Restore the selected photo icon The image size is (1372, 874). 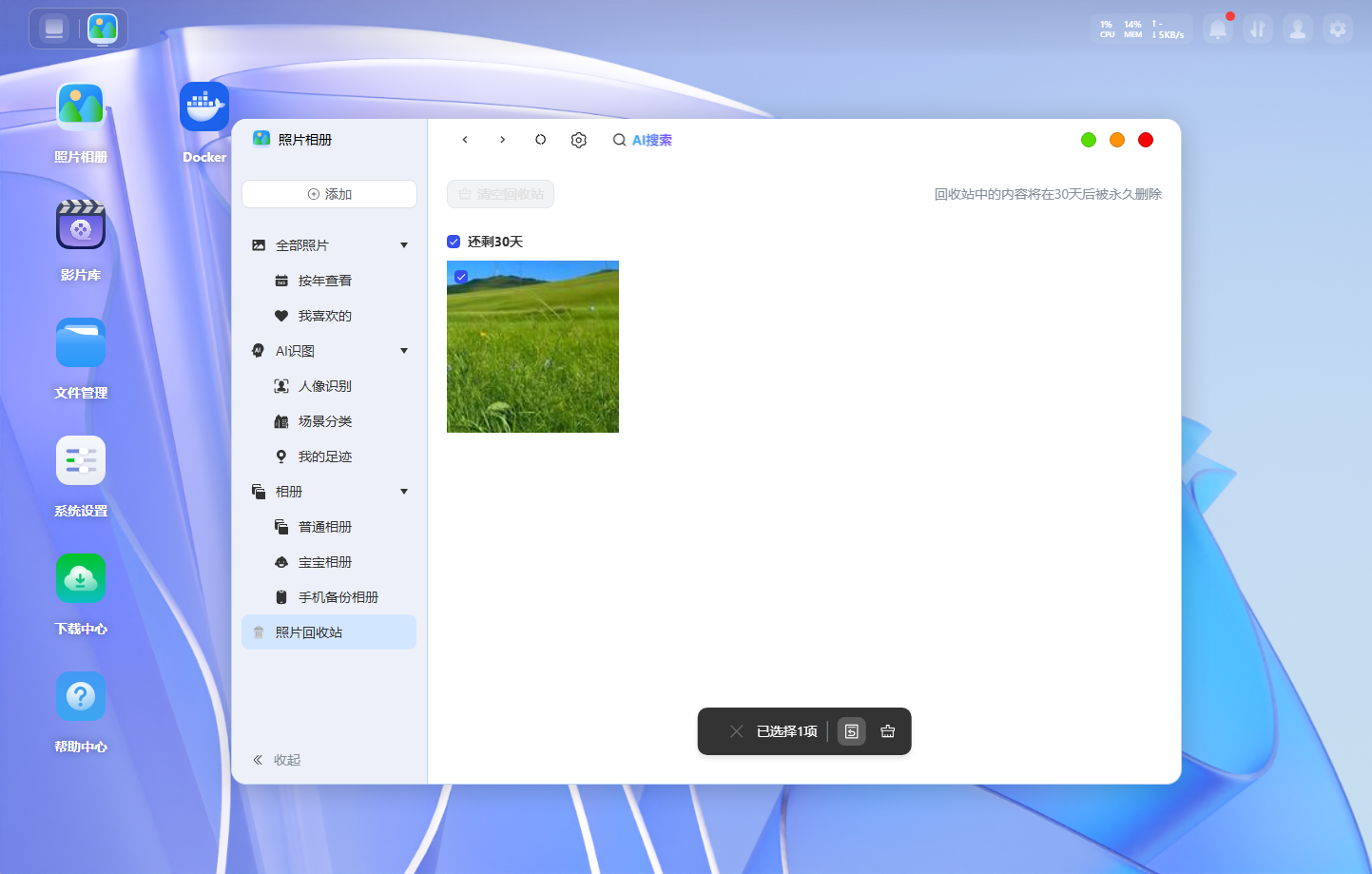click(852, 731)
